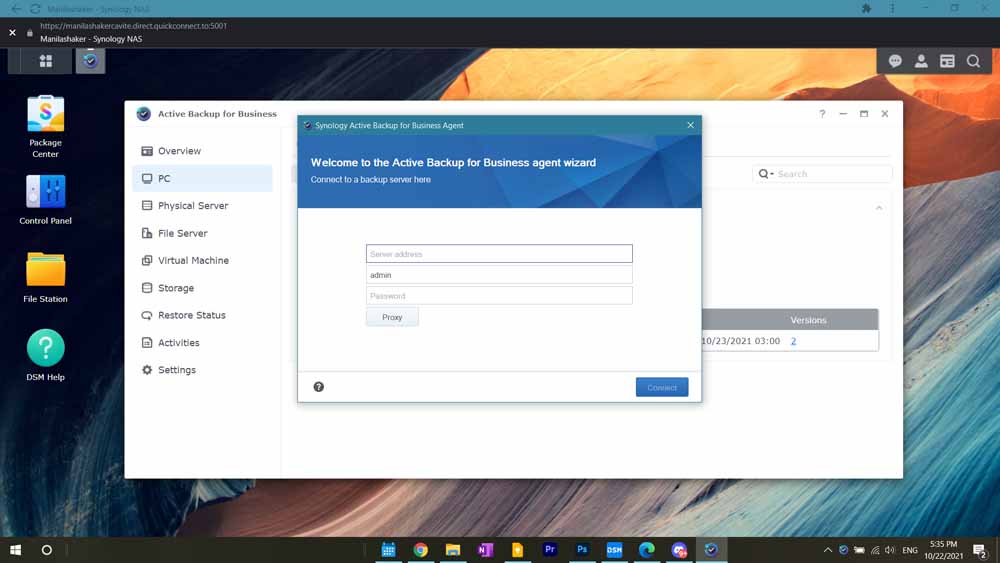This screenshot has height=563, width=1000.
Task: Open OneNote from taskbar
Action: [485, 550]
